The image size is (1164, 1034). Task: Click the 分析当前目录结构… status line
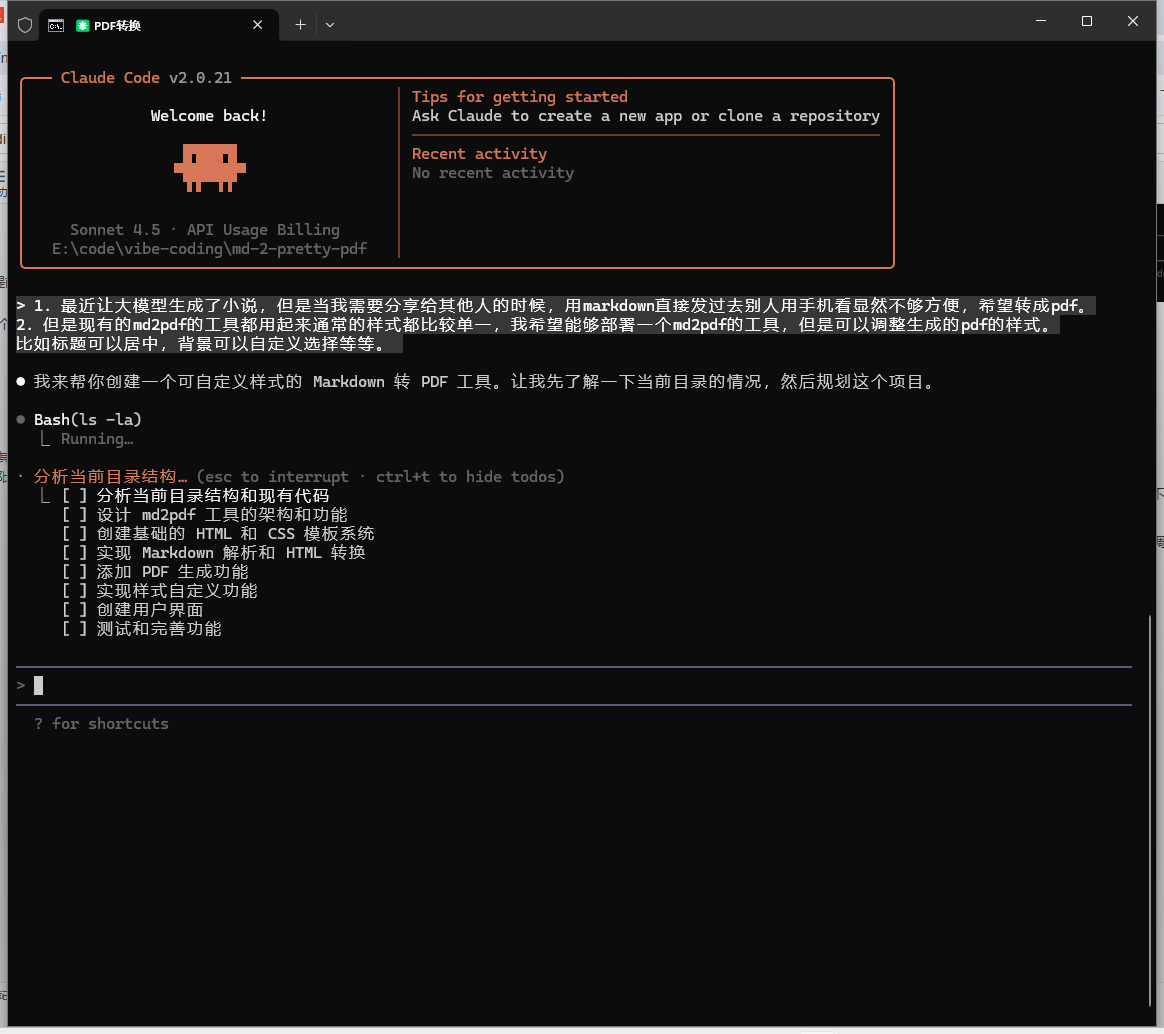tap(110, 477)
